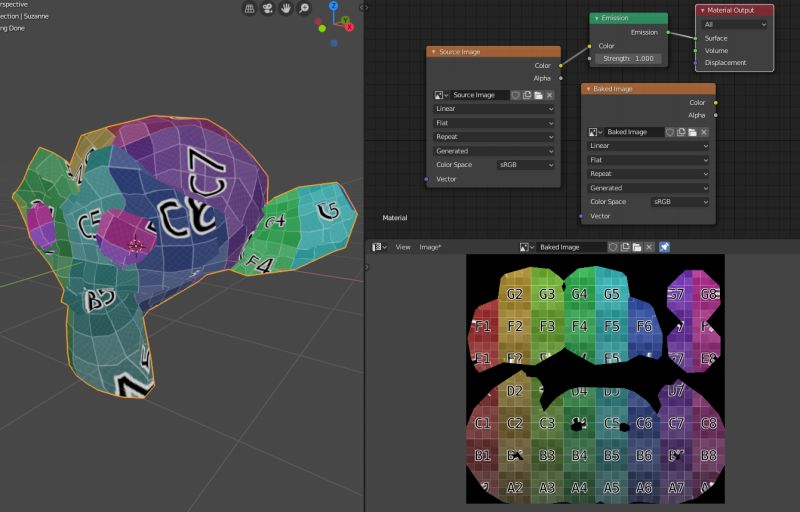The height and width of the screenshot is (512, 800).
Task: Unlink Baked Image with X in image editor header
Action: [649, 247]
